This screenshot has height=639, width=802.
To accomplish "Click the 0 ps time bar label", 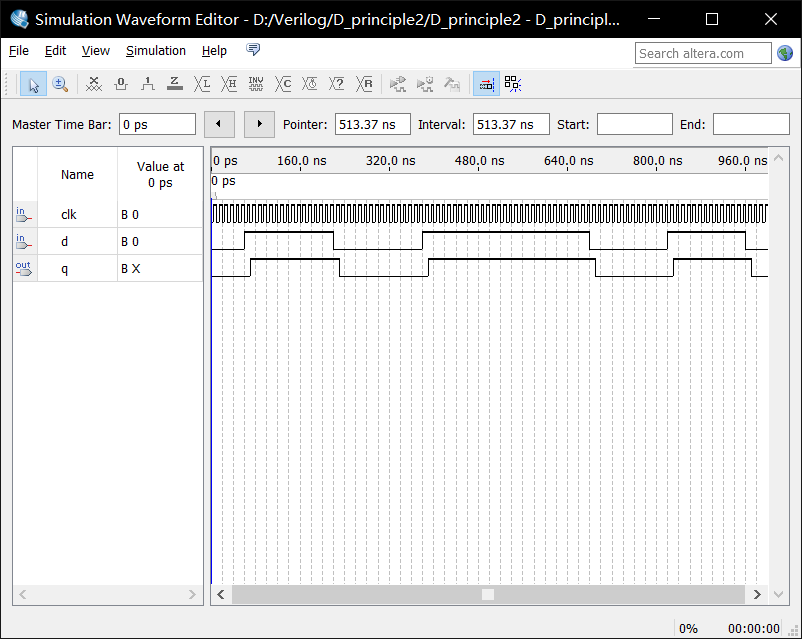I will tap(224, 181).
